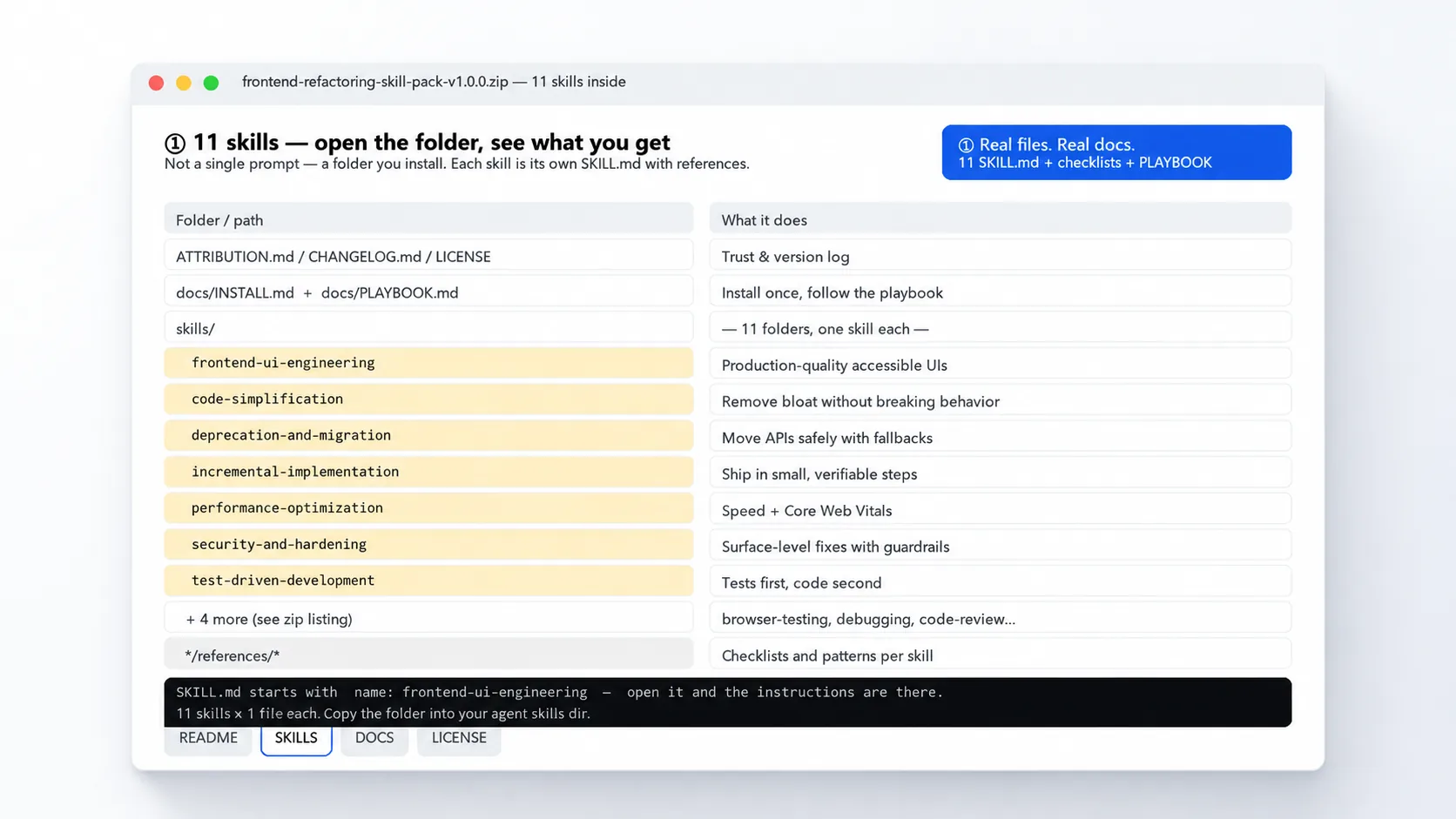Click the skills/ folder row
The image size is (1456, 819).
pyautogui.click(x=428, y=328)
